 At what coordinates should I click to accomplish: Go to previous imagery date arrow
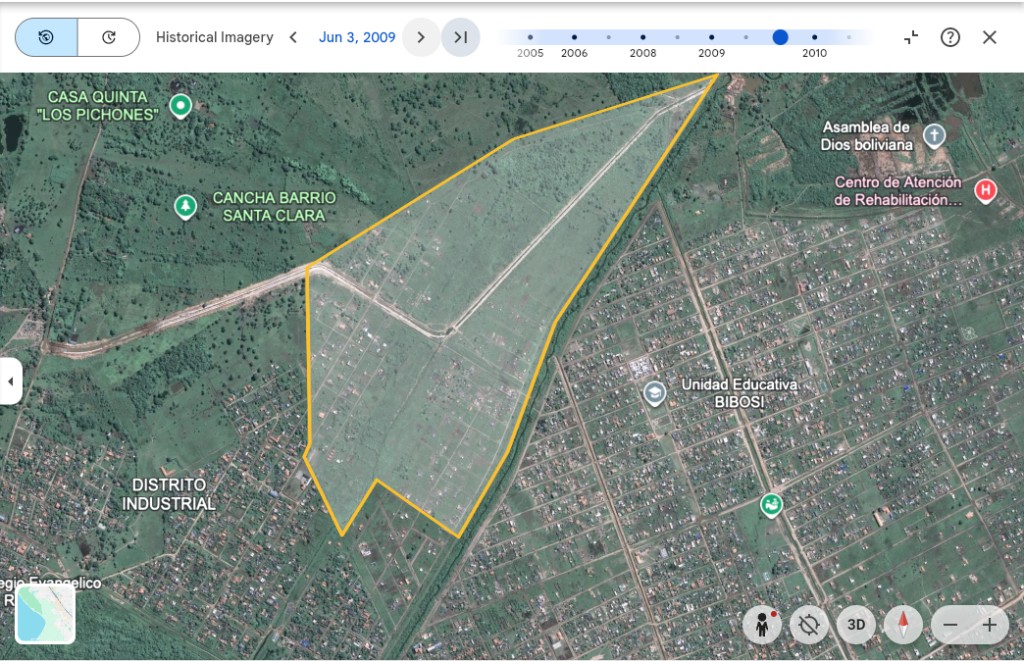pos(293,37)
